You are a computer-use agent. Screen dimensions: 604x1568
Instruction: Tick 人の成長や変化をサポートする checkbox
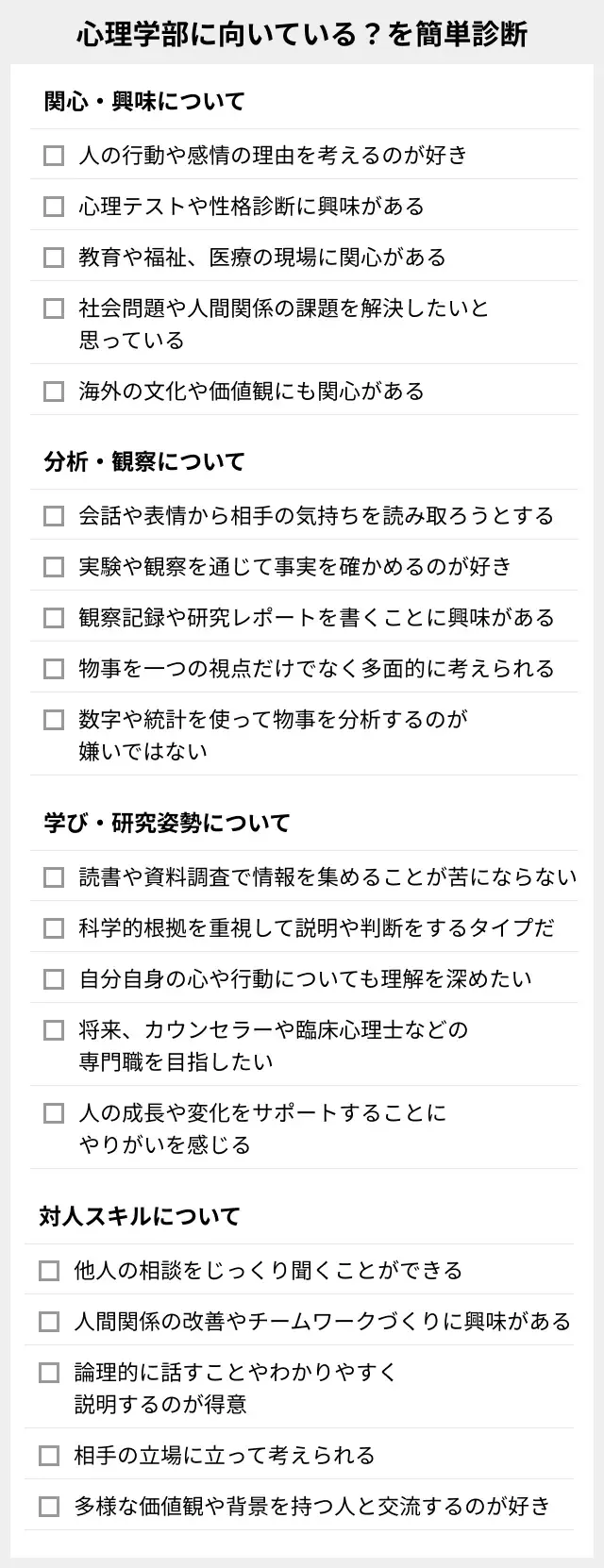coord(54,1113)
